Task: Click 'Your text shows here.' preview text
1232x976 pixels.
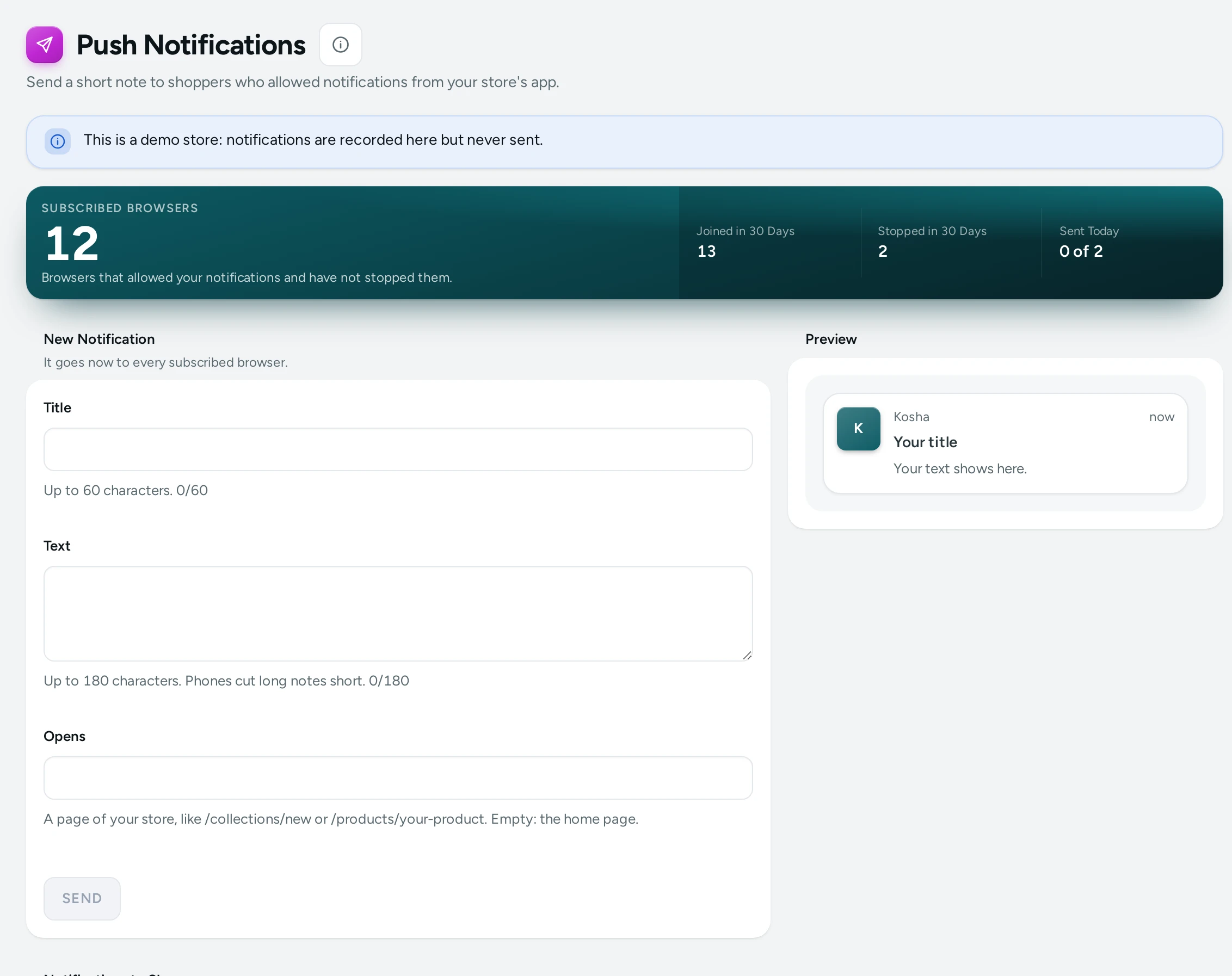Action: point(959,468)
